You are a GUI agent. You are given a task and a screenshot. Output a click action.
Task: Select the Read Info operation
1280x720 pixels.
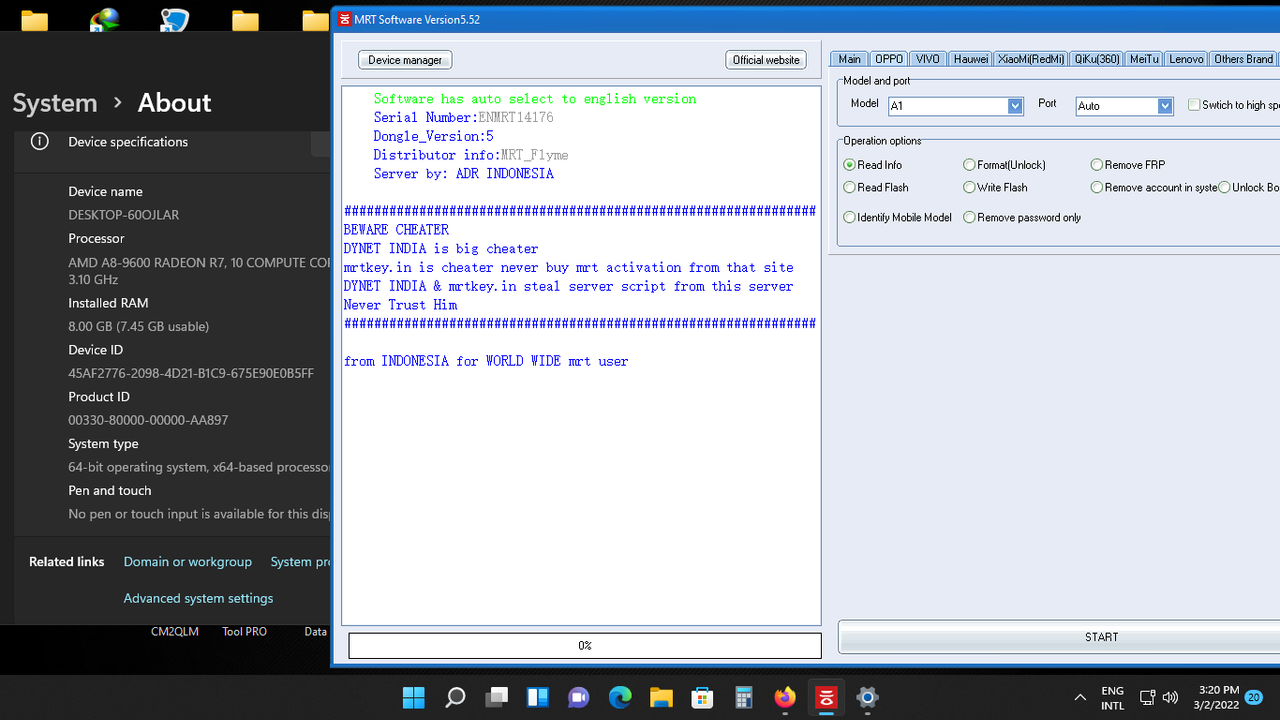(x=850, y=164)
